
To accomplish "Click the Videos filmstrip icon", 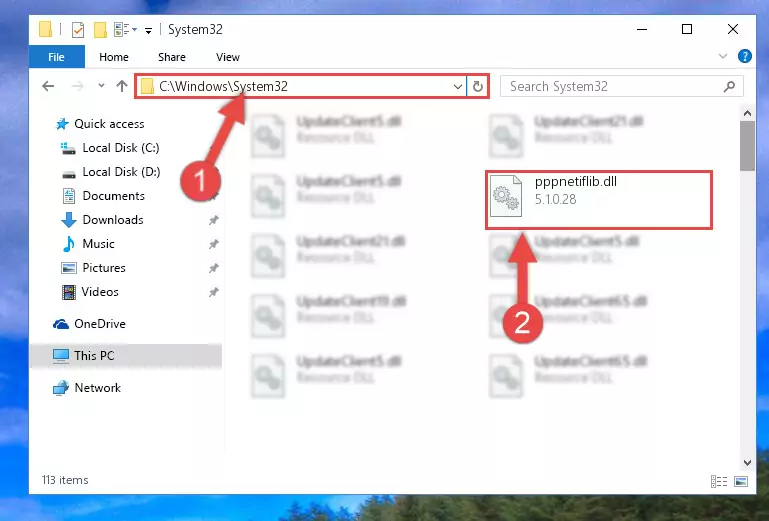I will point(69,292).
